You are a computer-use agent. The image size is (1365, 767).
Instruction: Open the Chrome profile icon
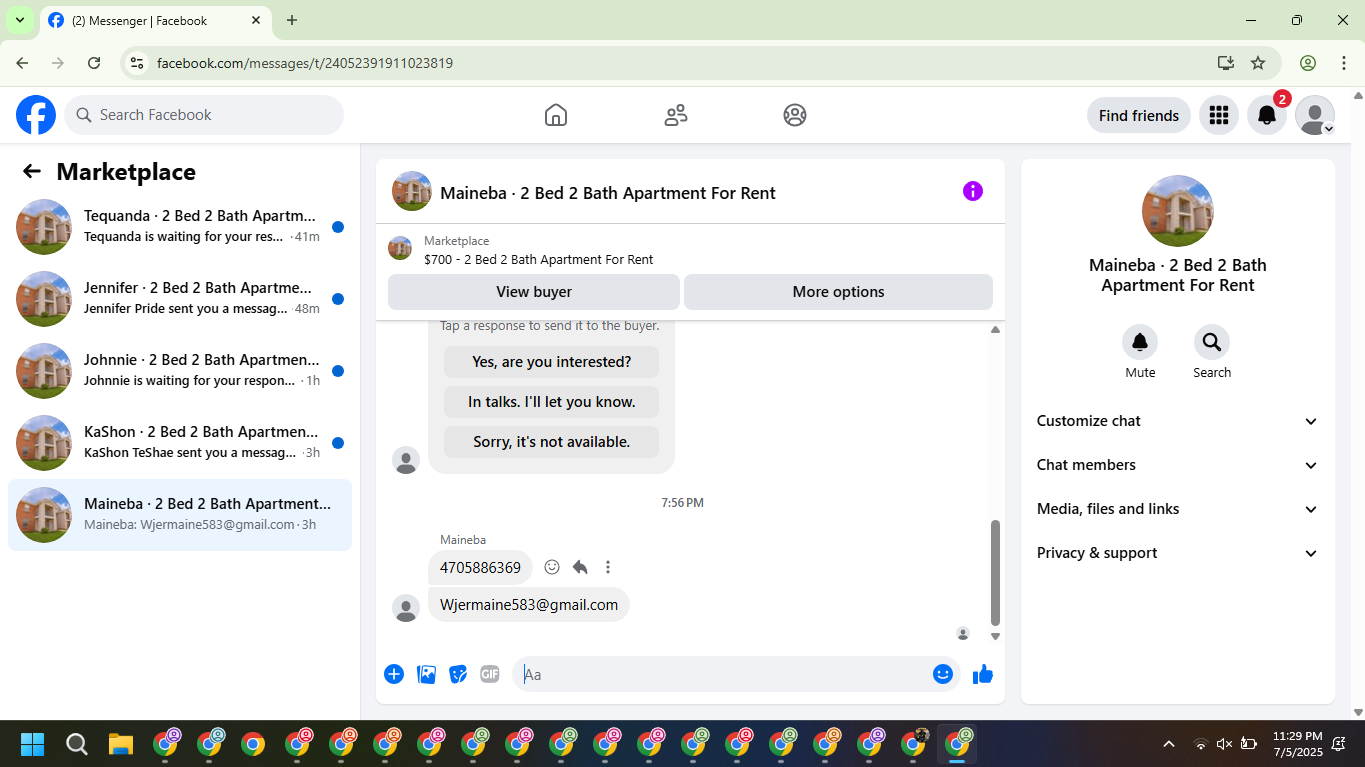click(x=1308, y=63)
